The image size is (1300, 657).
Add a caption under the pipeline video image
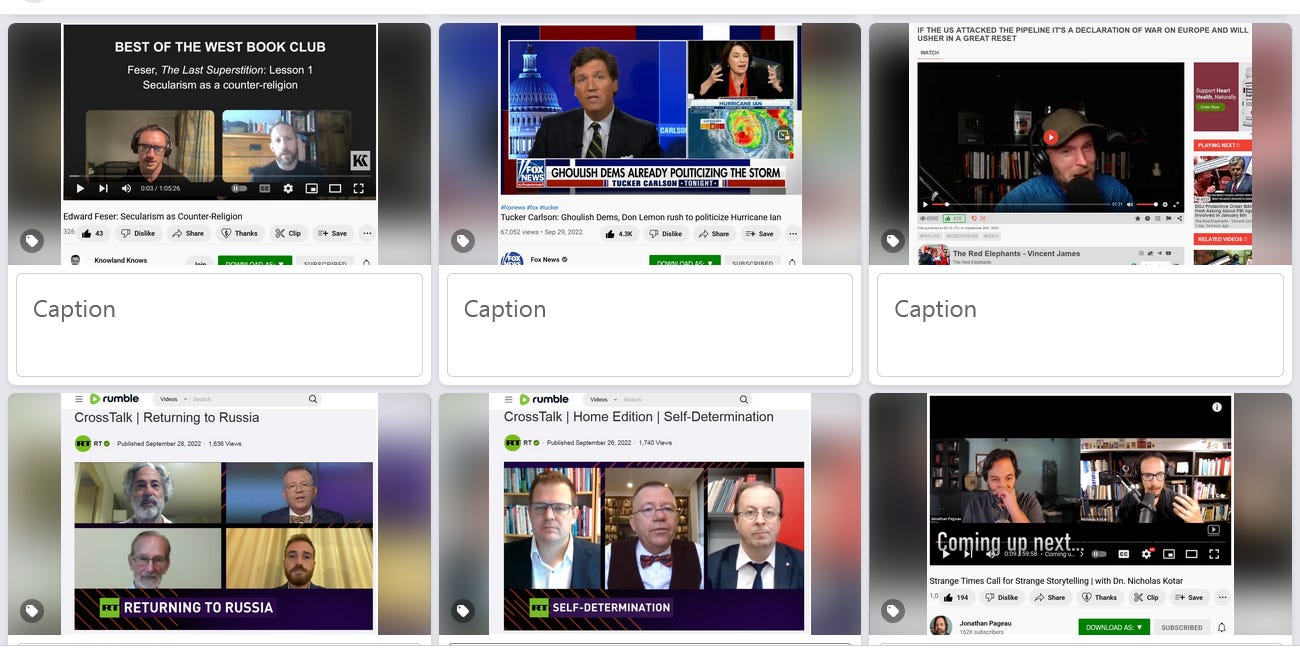click(1080, 325)
